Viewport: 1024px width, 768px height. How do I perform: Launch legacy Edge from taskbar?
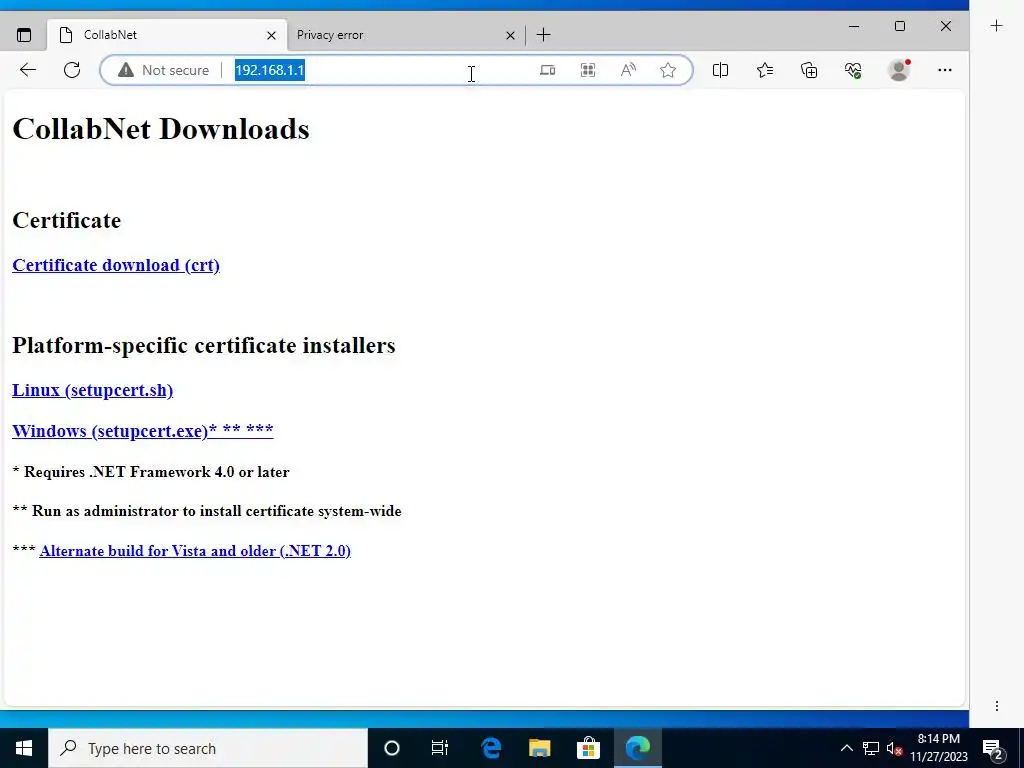(x=491, y=748)
